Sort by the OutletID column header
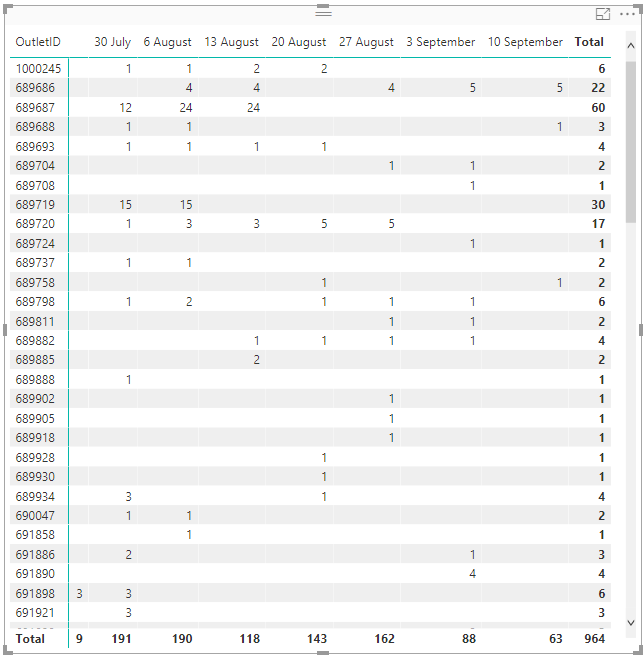The image size is (643, 657). tap(38, 42)
